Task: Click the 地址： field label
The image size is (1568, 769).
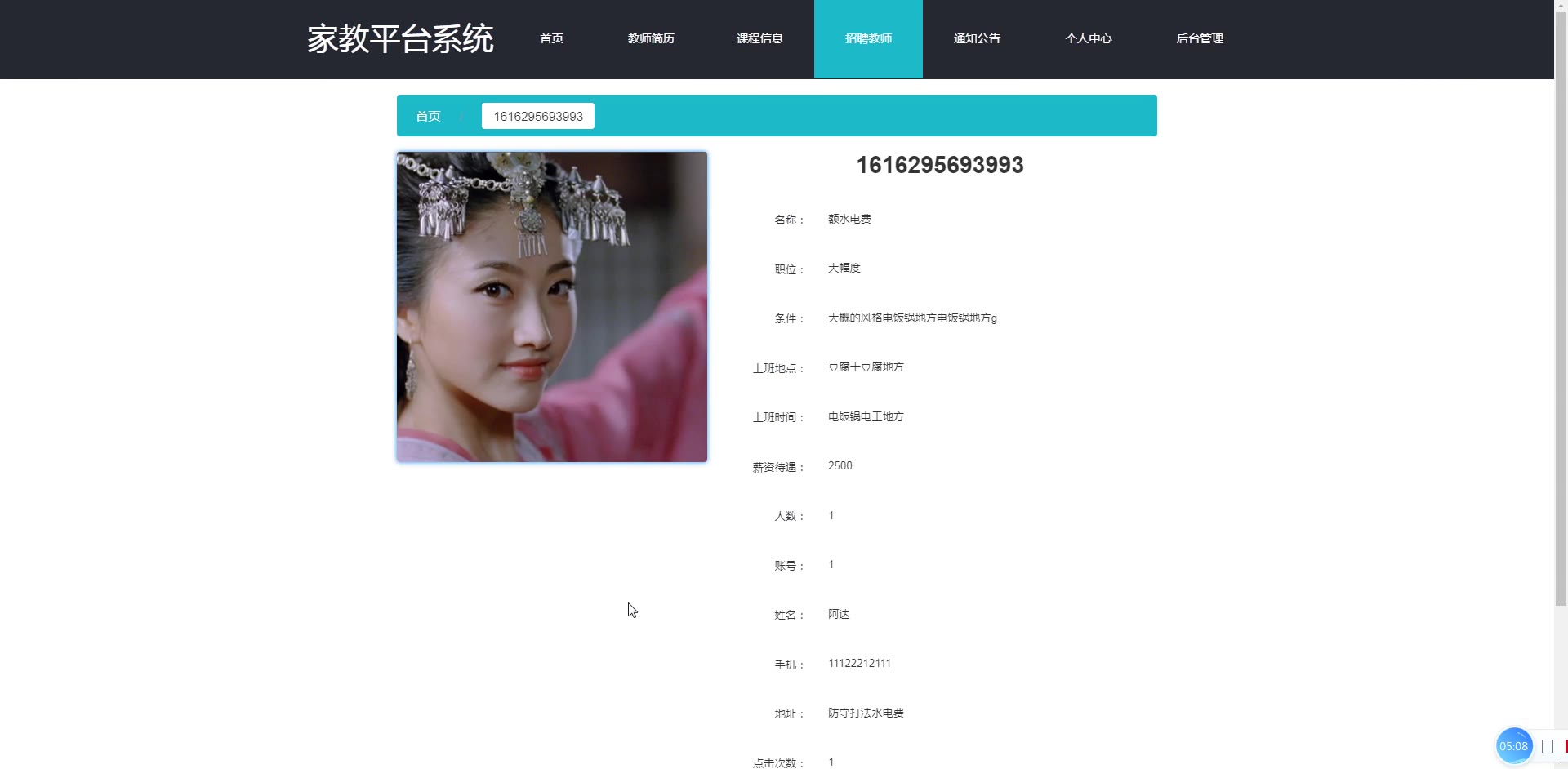Action: [x=789, y=713]
